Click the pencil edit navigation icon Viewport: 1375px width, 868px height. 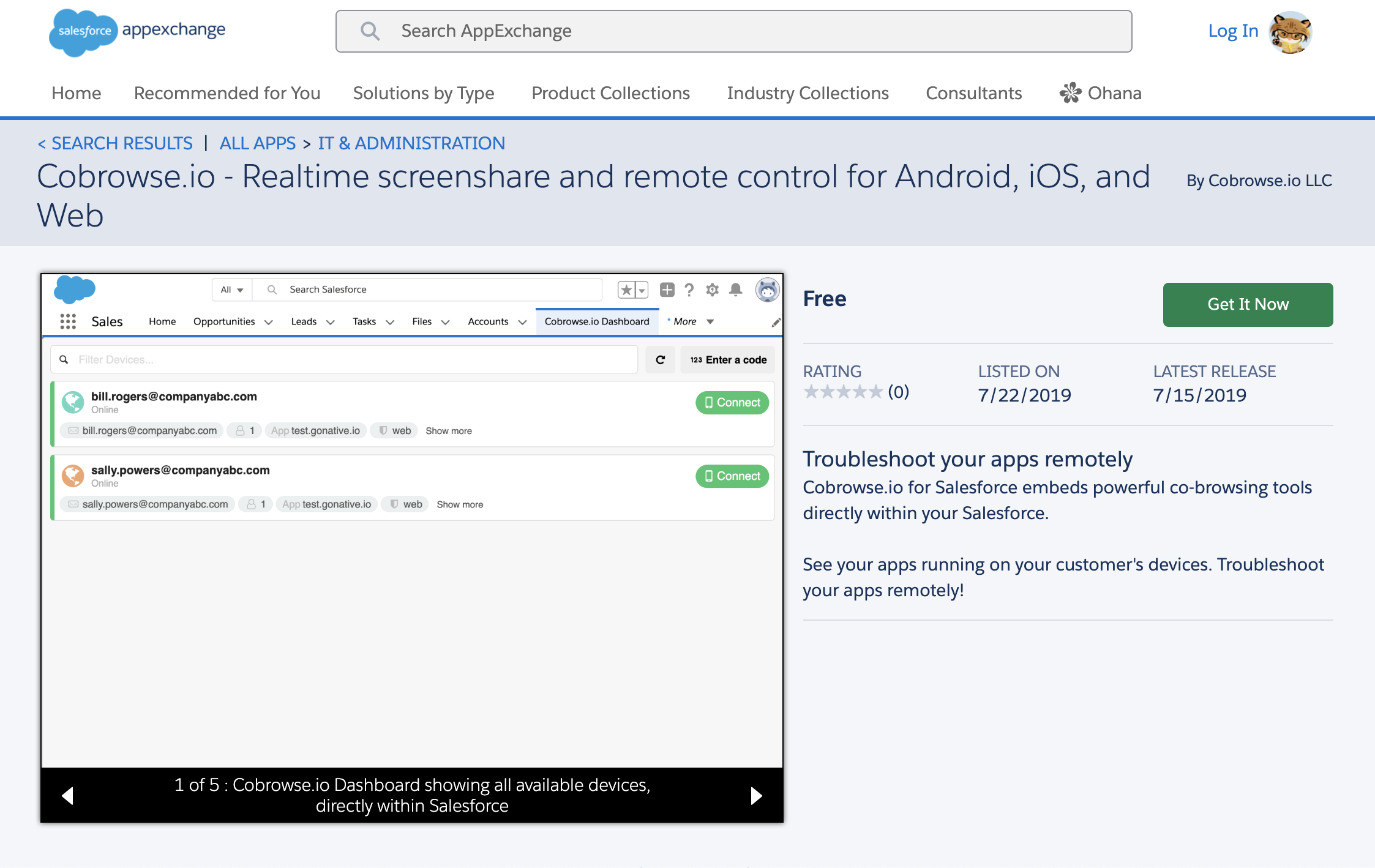click(776, 323)
